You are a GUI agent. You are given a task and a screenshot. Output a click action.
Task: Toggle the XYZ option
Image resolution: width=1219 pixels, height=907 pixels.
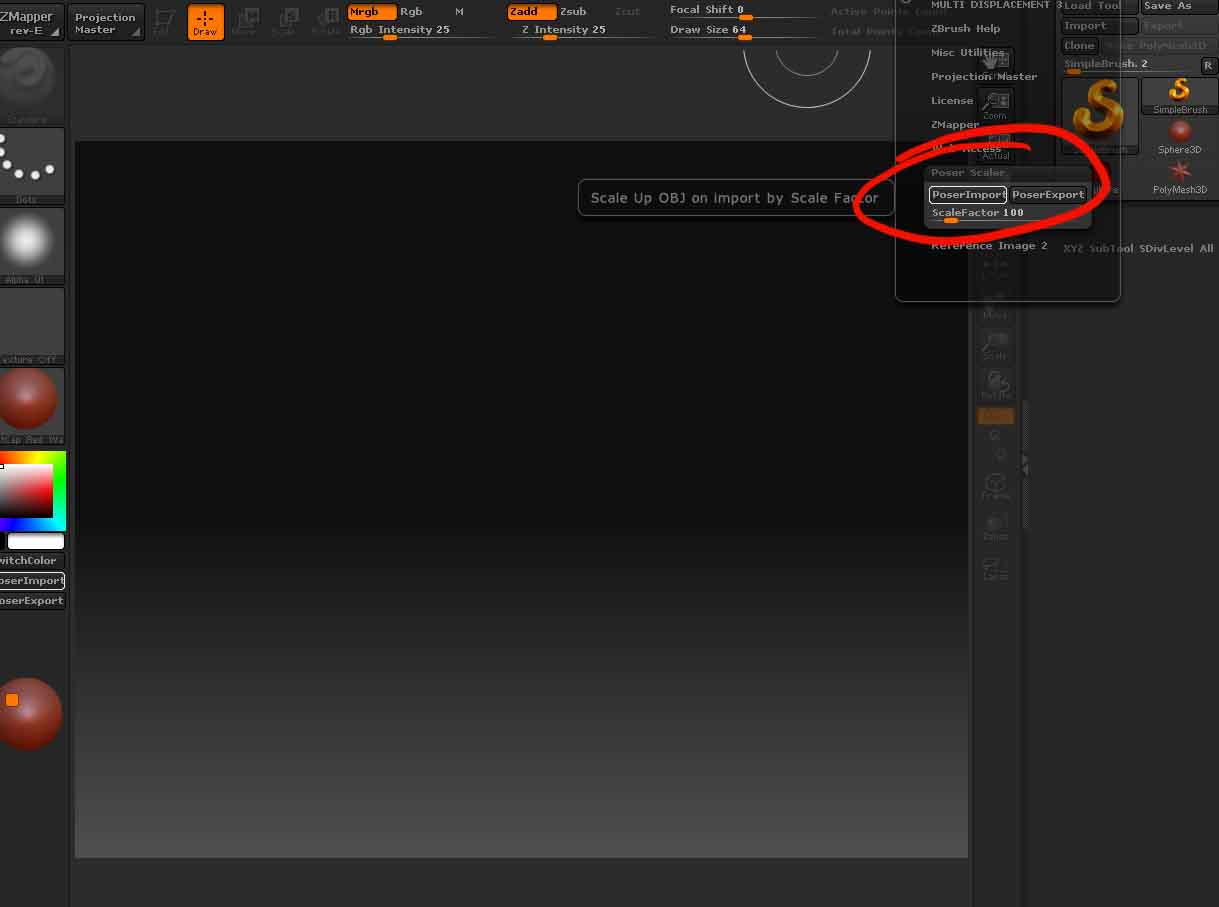point(1073,248)
